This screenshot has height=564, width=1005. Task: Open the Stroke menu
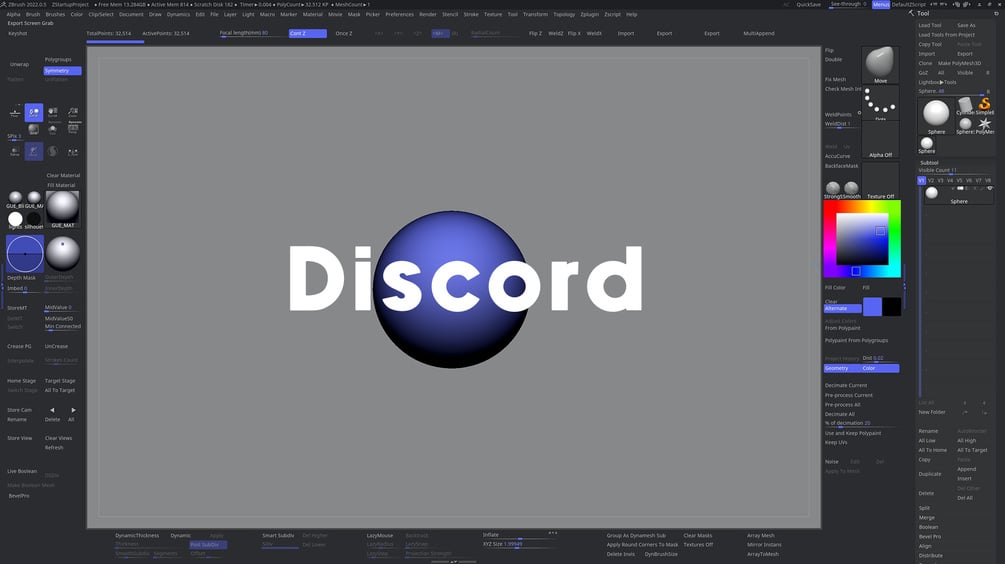coord(471,14)
